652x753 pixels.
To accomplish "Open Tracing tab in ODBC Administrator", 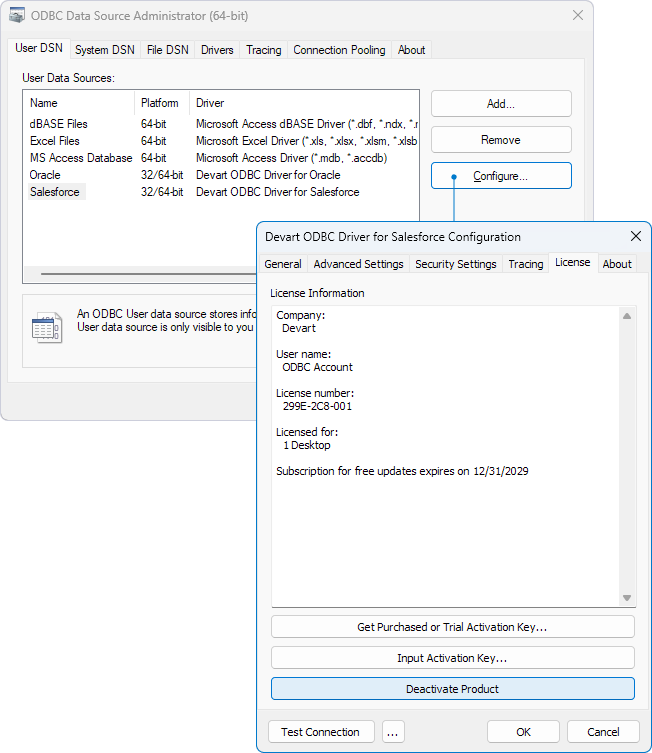I will pos(264,50).
